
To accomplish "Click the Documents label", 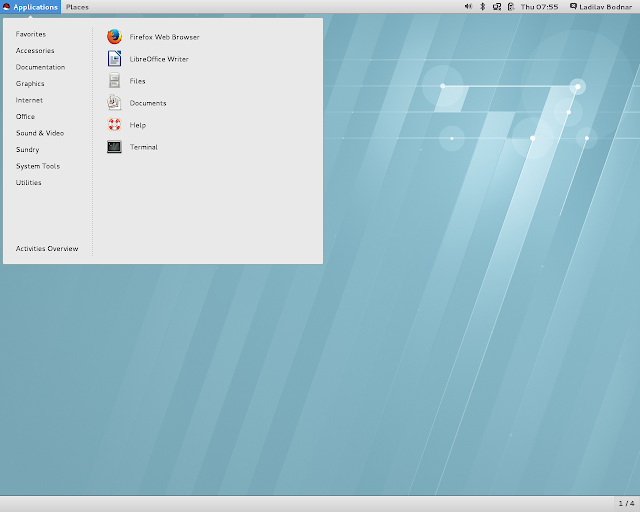I will coord(148,103).
